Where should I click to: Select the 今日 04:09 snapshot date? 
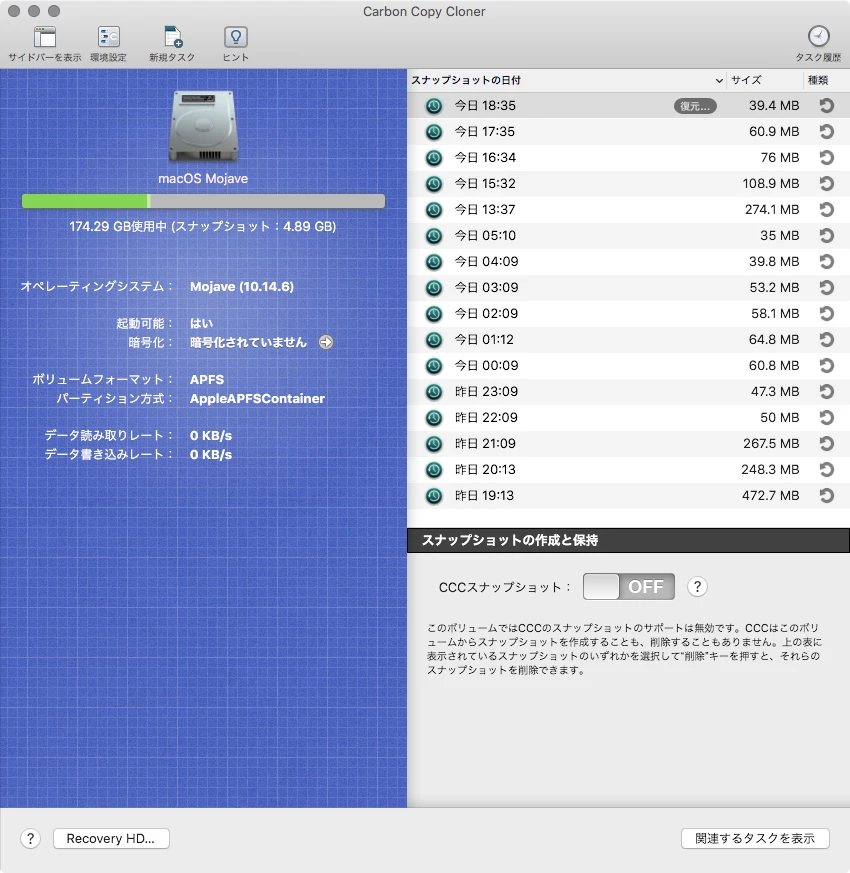click(x=487, y=262)
